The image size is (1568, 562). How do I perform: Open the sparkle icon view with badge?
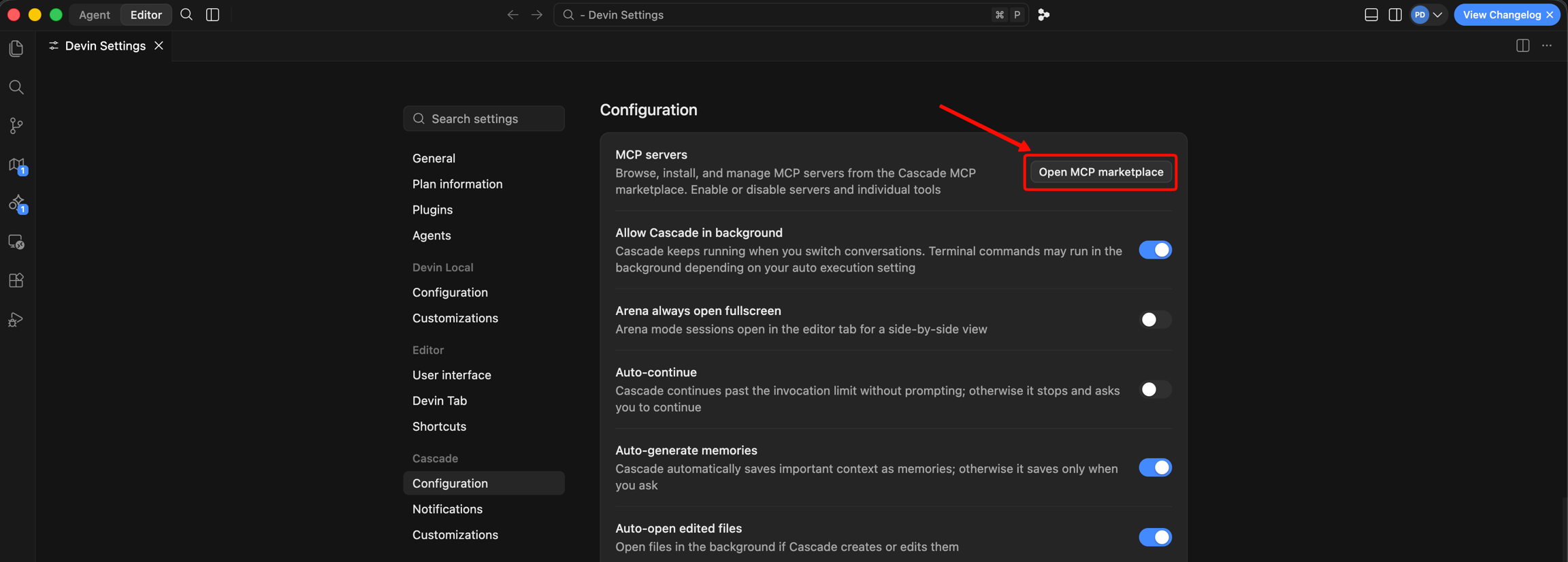point(16,204)
